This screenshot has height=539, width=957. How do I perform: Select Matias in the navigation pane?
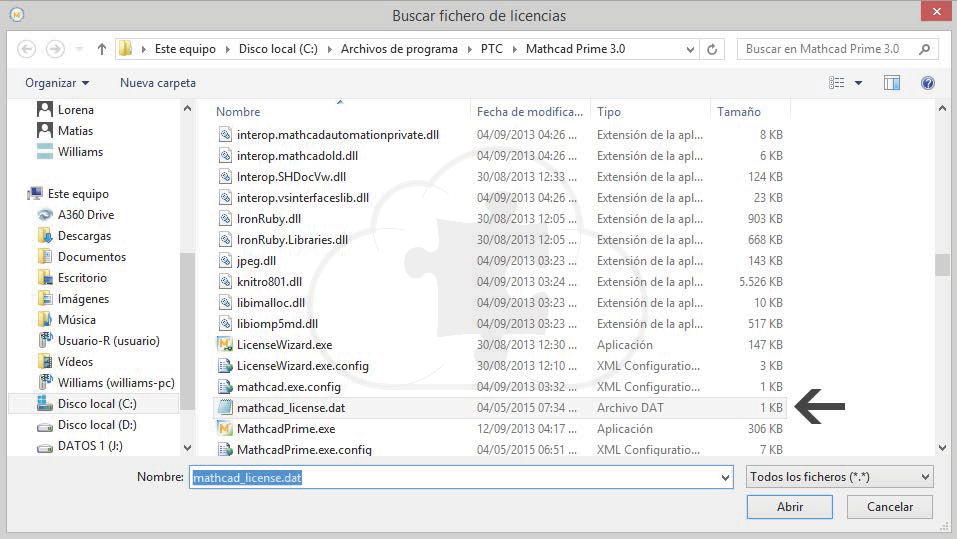[65, 131]
